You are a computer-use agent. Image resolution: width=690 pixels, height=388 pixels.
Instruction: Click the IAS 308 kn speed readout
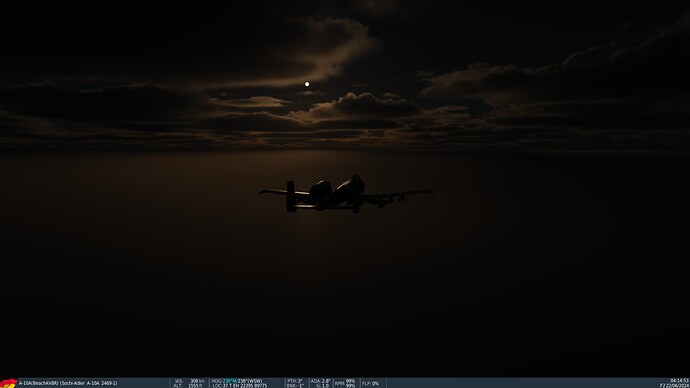tap(189, 381)
